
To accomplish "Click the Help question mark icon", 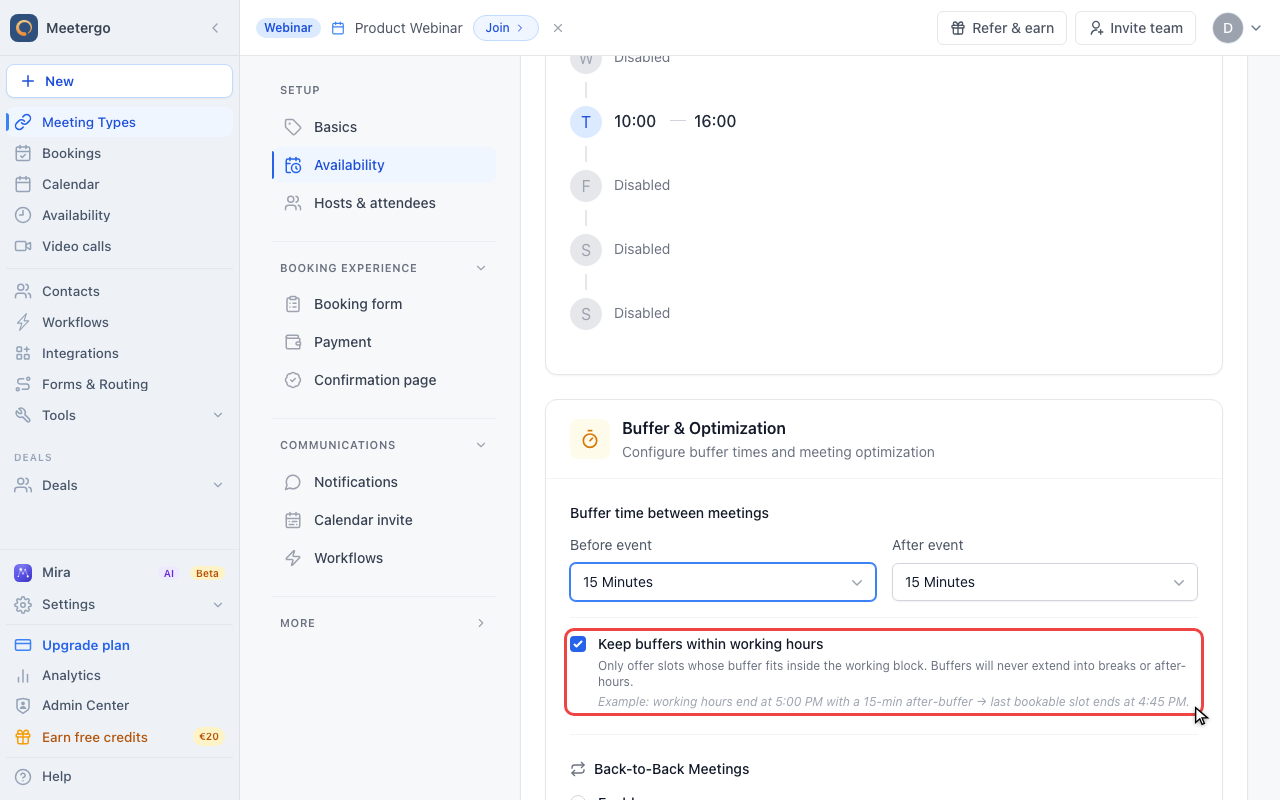I will (x=23, y=776).
